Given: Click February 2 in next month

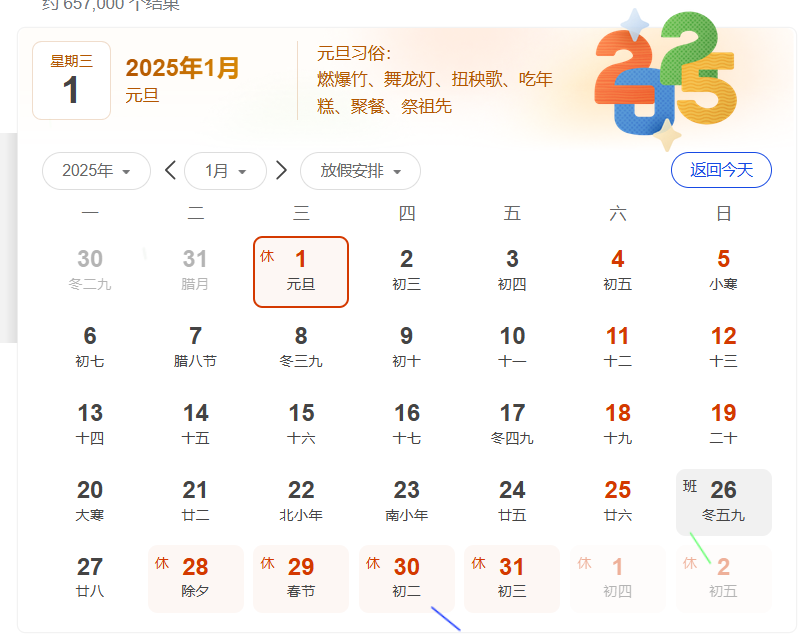Looking at the screenshot, I should pos(723,578).
